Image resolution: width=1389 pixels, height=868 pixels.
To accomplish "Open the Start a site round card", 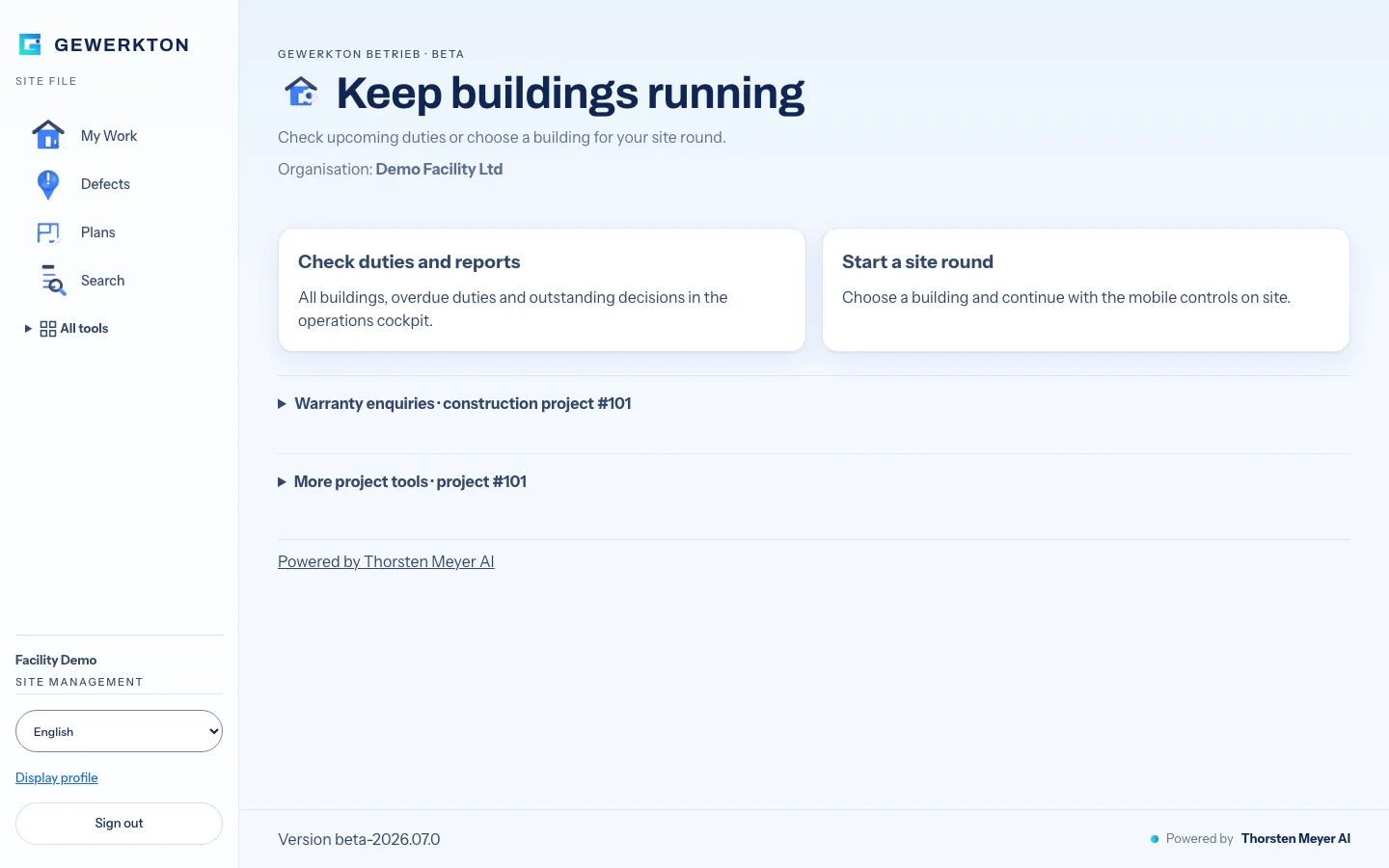I will [x=1086, y=290].
